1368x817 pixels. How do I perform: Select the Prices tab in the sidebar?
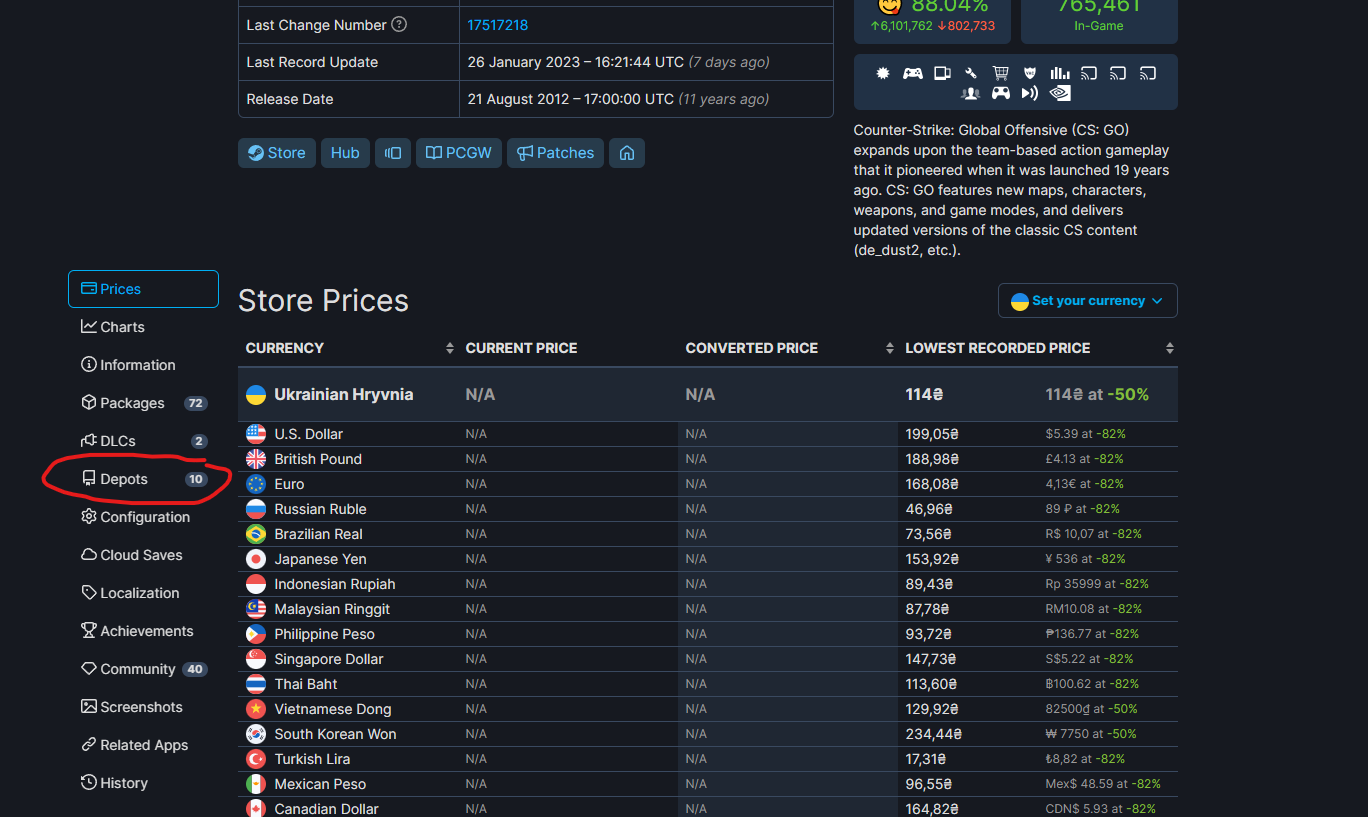(143, 289)
